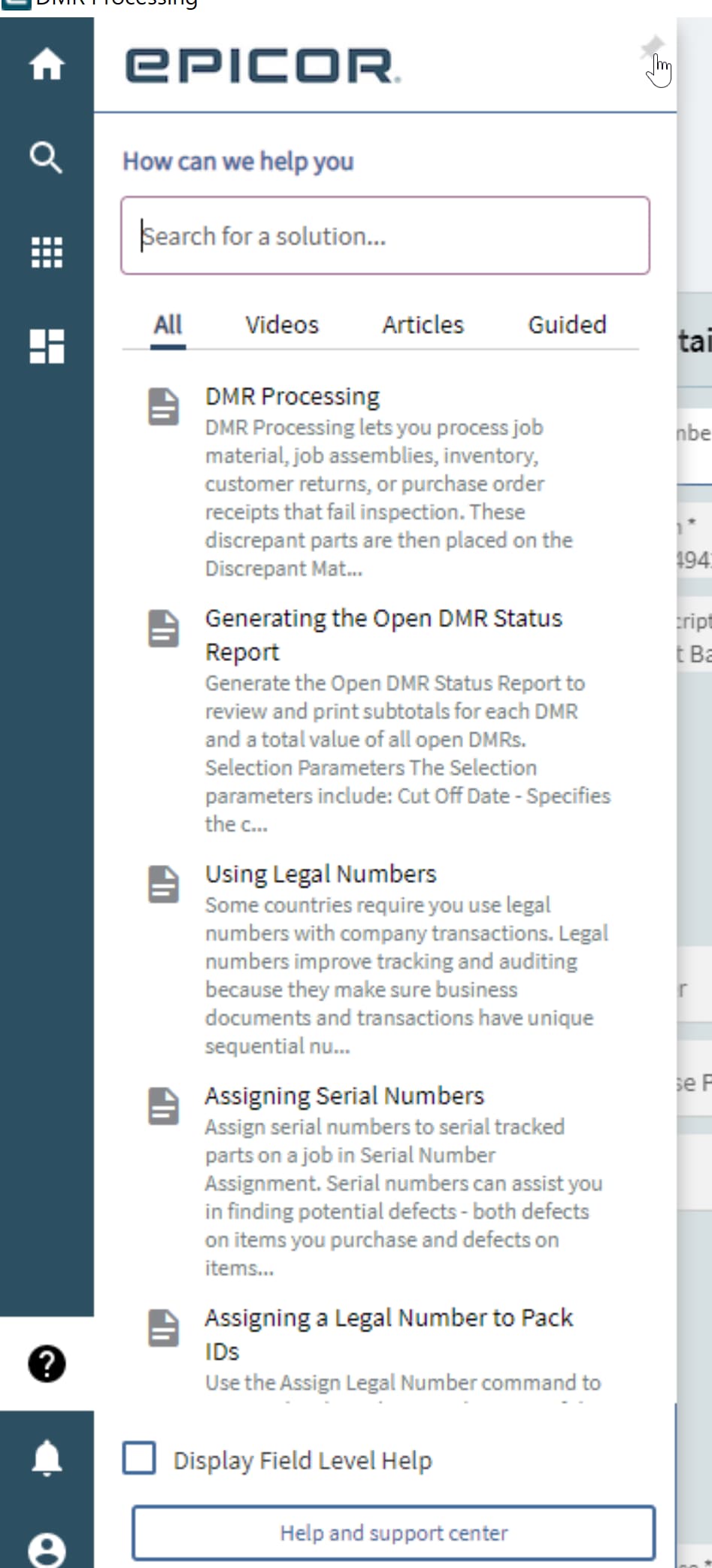This screenshot has height=1568, width=712.
Task: Click the Assigning Serial Numbers document icon
Action: 163,1106
